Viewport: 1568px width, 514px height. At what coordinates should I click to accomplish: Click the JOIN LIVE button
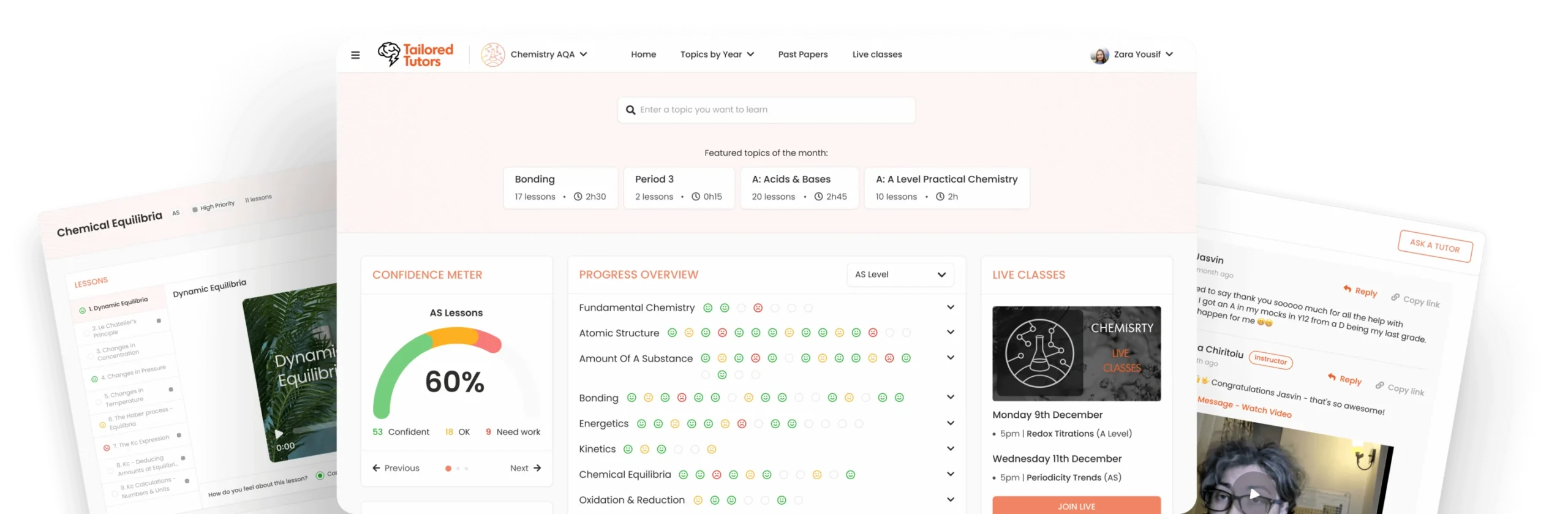click(x=1076, y=505)
